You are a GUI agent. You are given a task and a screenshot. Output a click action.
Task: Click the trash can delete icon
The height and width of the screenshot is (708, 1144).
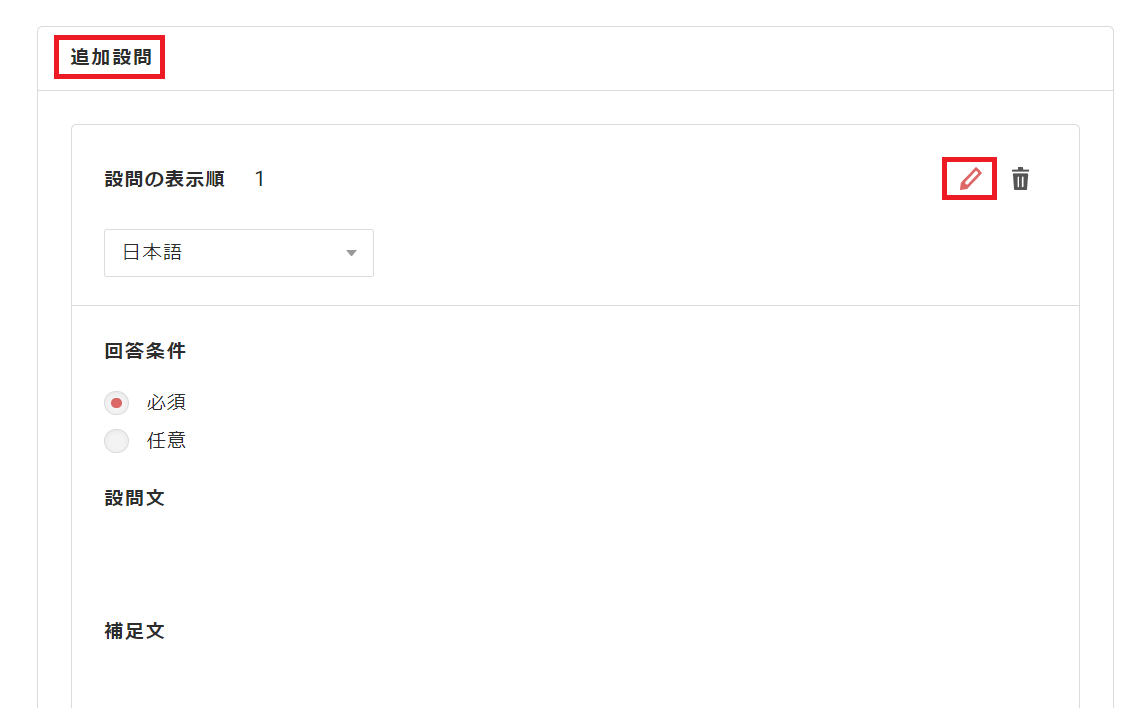click(x=1020, y=179)
